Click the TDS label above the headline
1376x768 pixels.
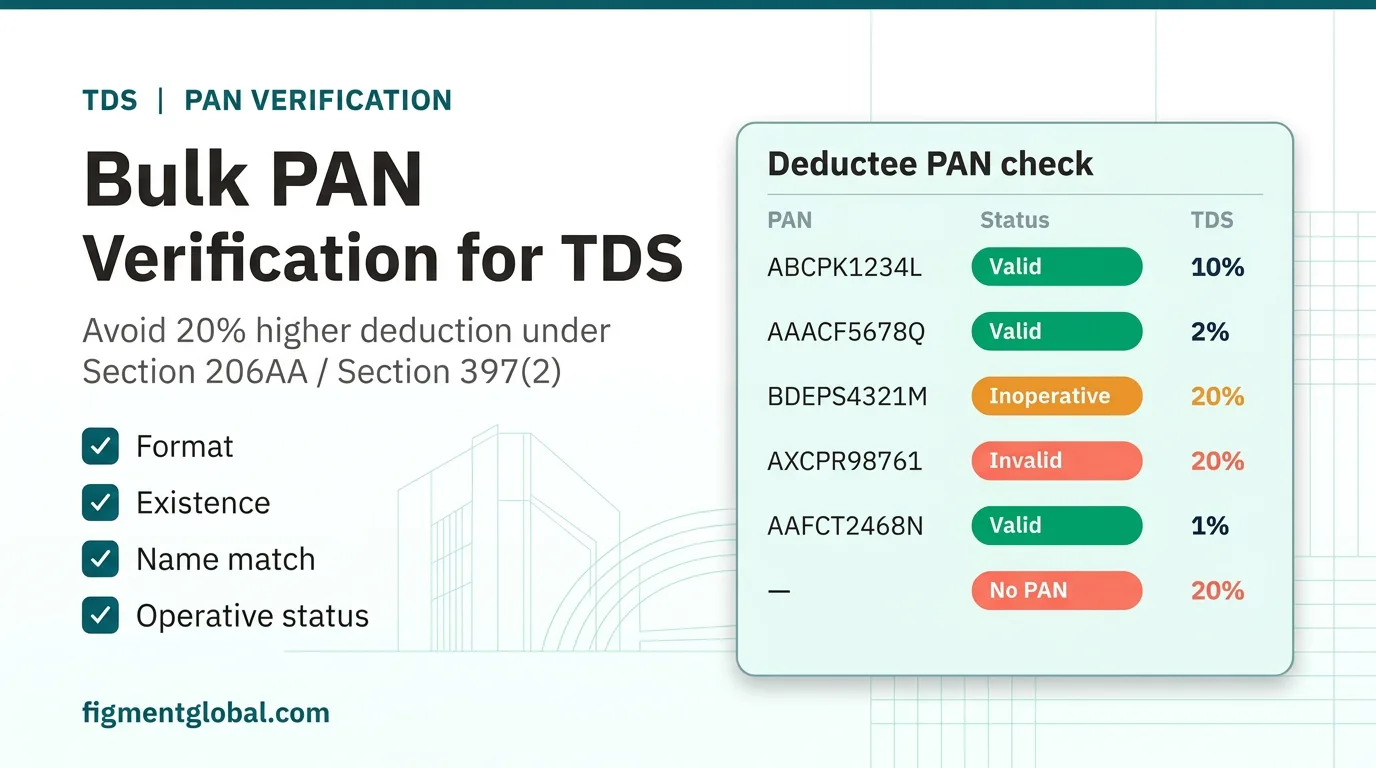110,100
